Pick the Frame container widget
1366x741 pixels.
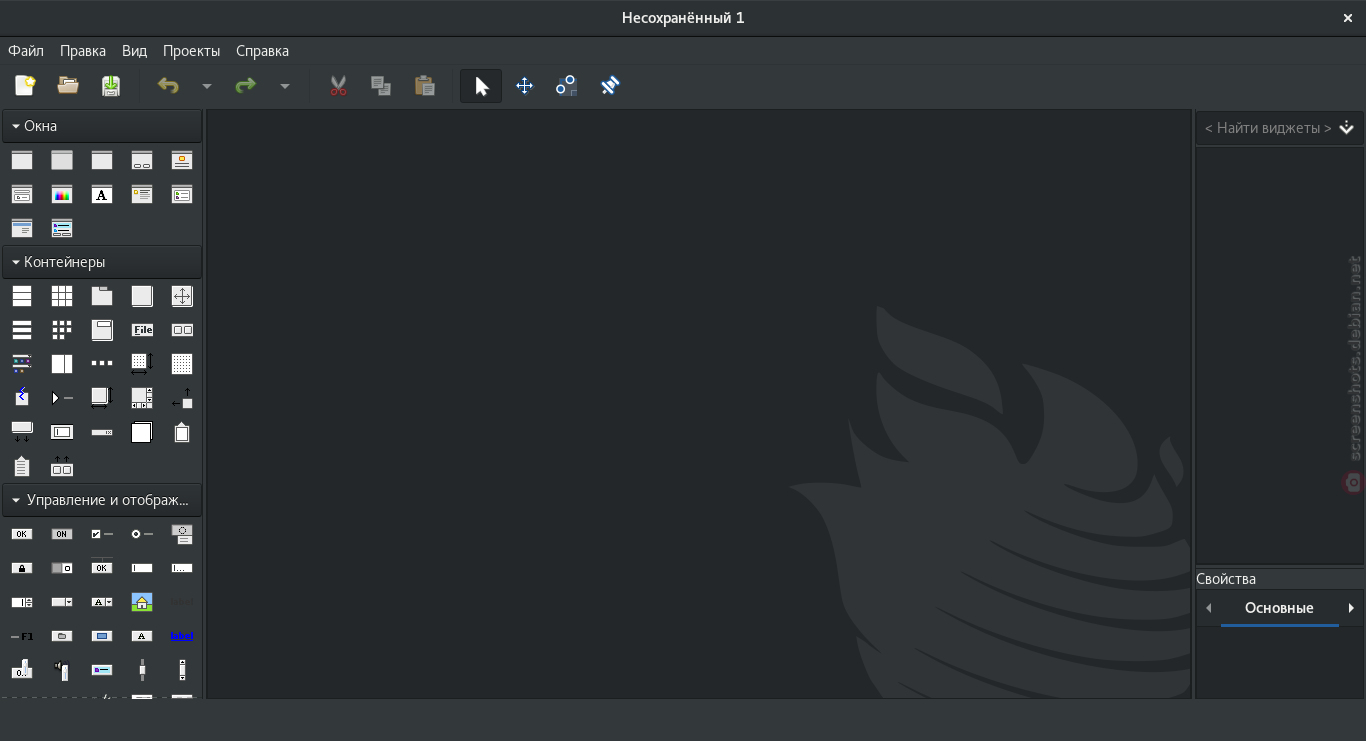coord(142,296)
